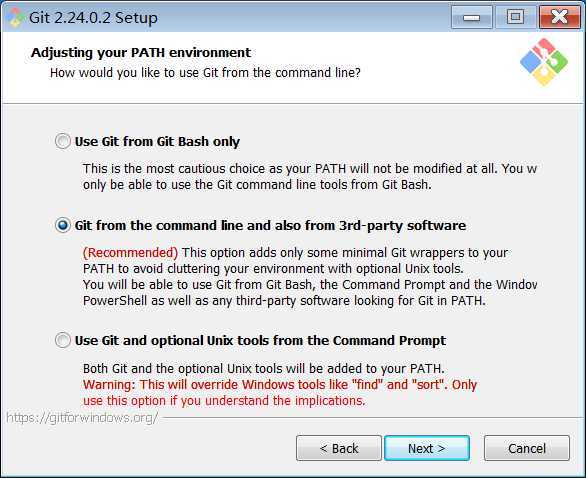Select 'Use Git from Git Bash only' radio button
586x478 pixels.
tap(62, 141)
